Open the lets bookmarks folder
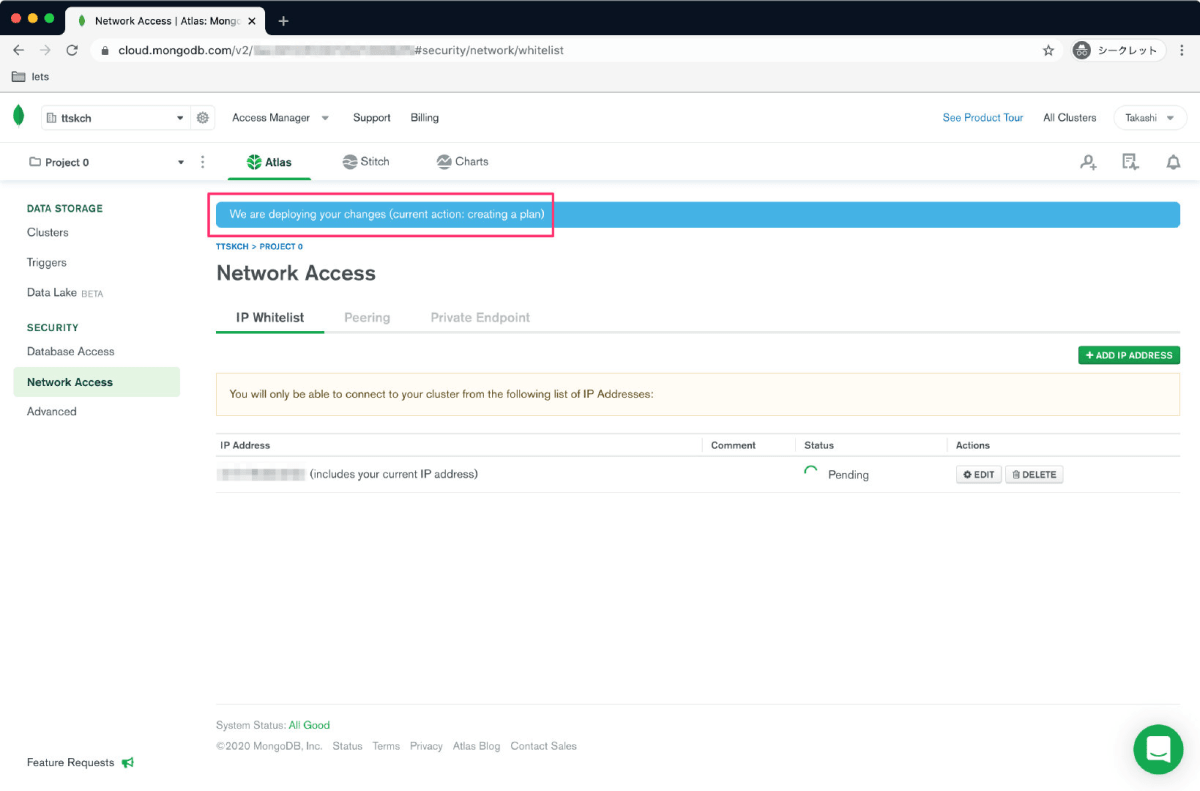Screen dimensions: 1200x791 tap(30, 77)
